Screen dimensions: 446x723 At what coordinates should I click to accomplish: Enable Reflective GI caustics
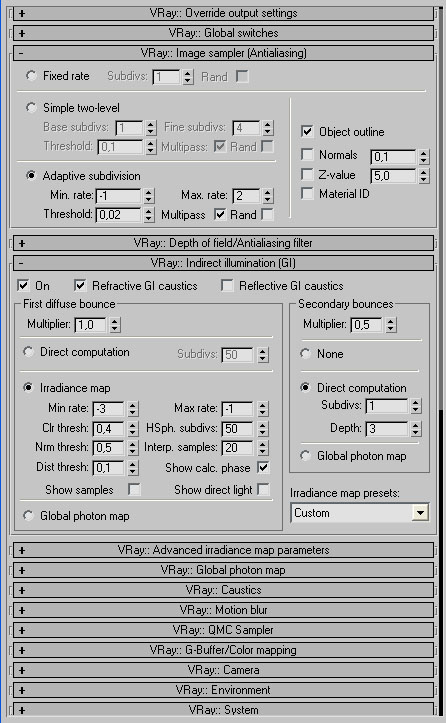click(227, 285)
